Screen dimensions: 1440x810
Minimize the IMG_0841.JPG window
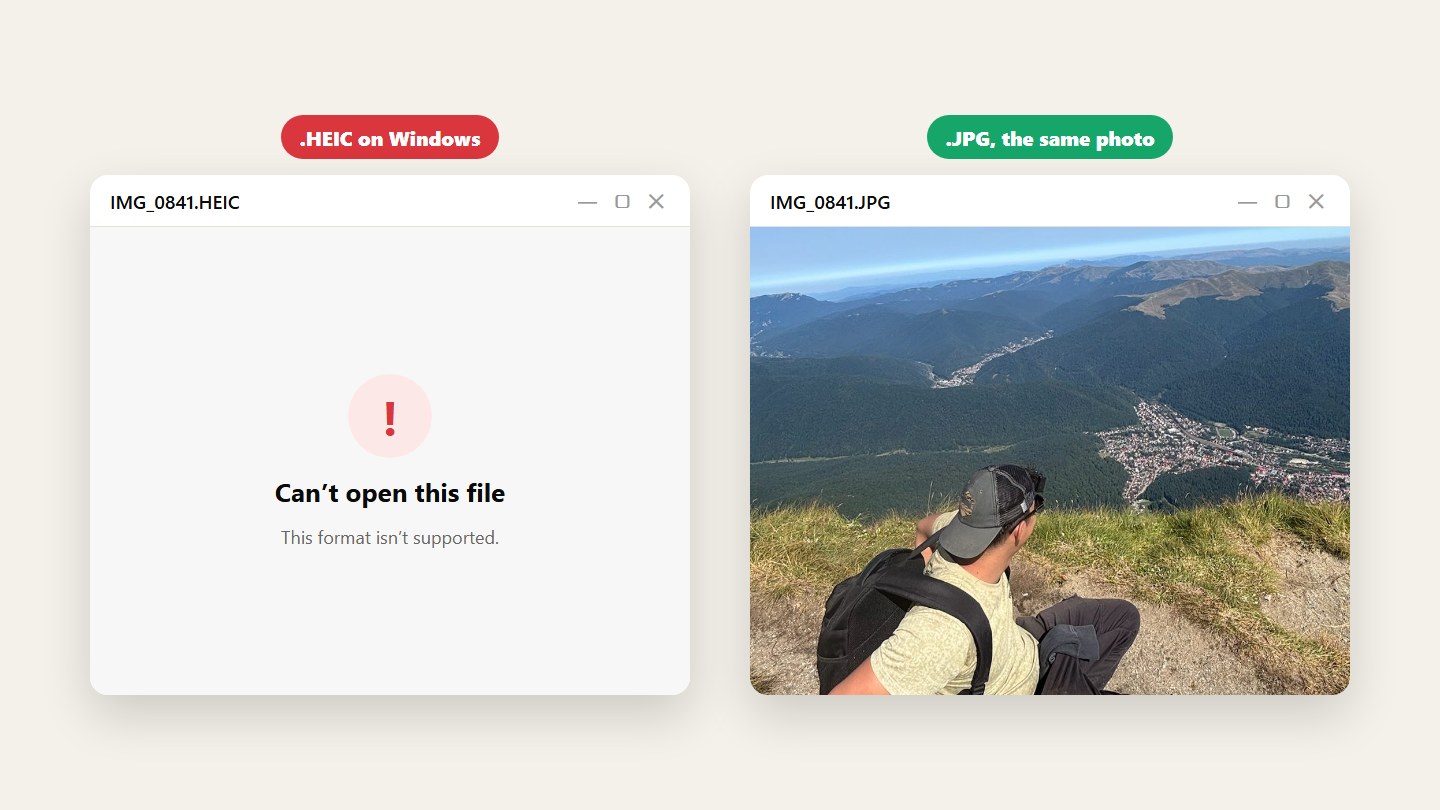(1247, 202)
